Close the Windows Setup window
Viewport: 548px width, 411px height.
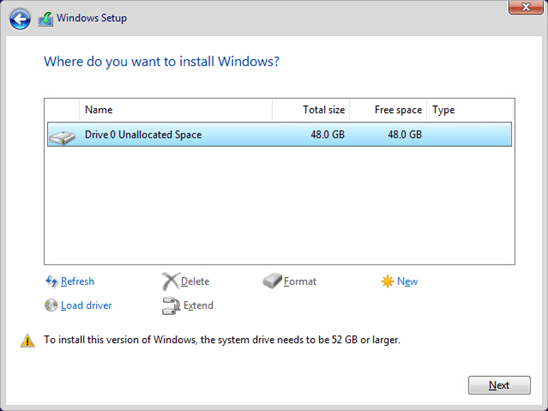[x=525, y=7]
